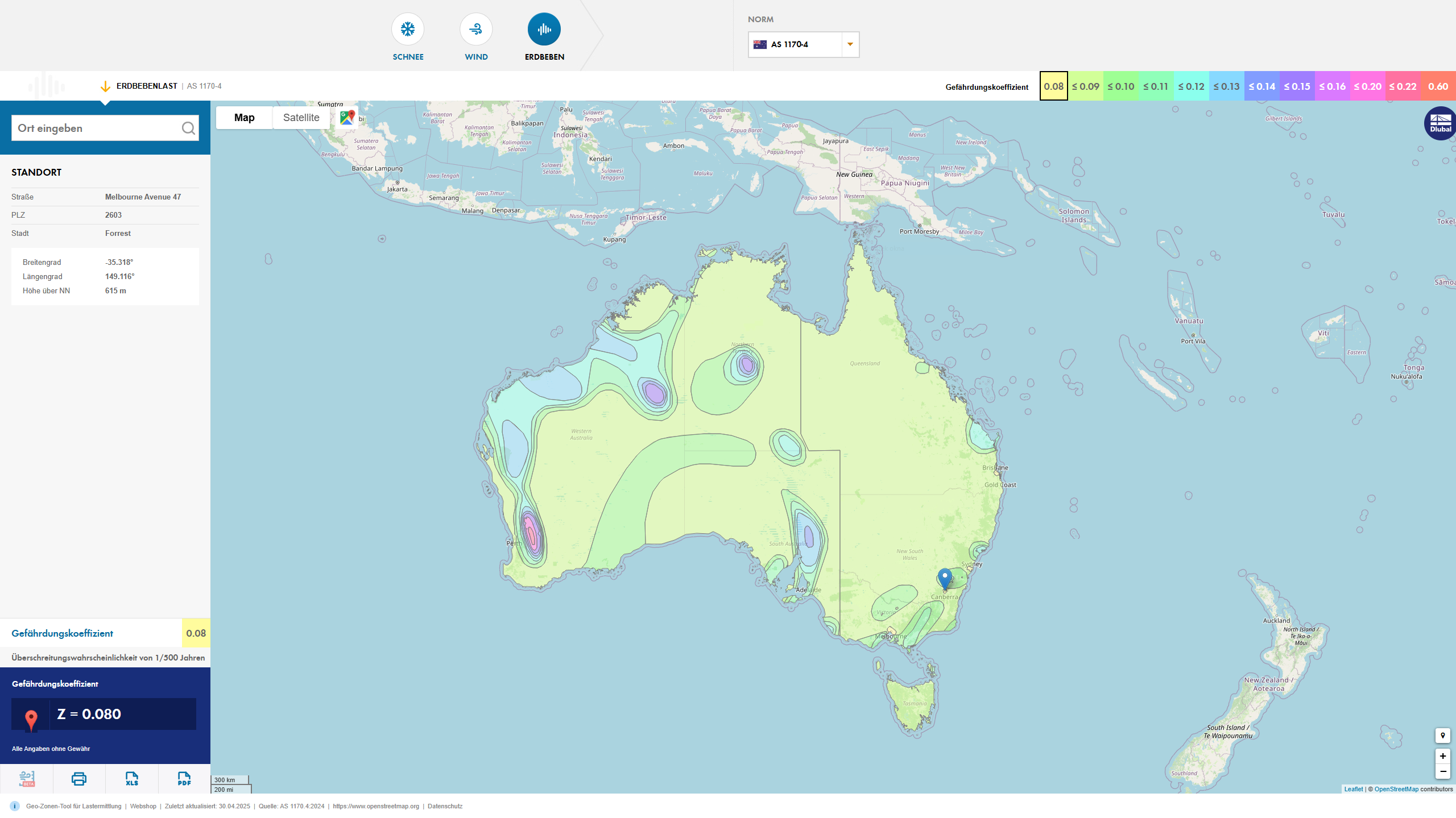The width and height of the screenshot is (1456, 818).
Task: Open the openstreetmap.org link
Action: point(375,806)
